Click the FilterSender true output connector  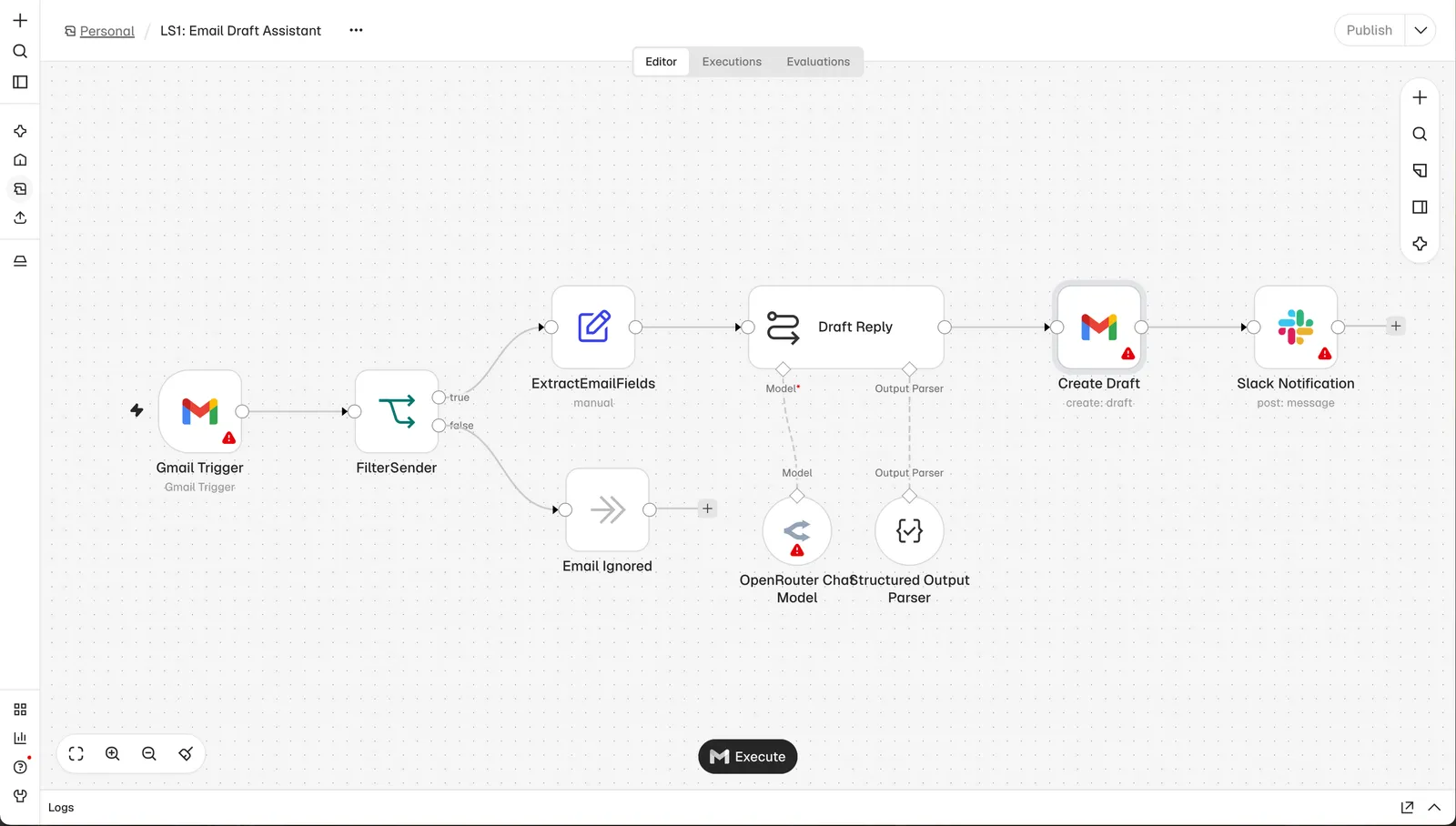point(439,398)
